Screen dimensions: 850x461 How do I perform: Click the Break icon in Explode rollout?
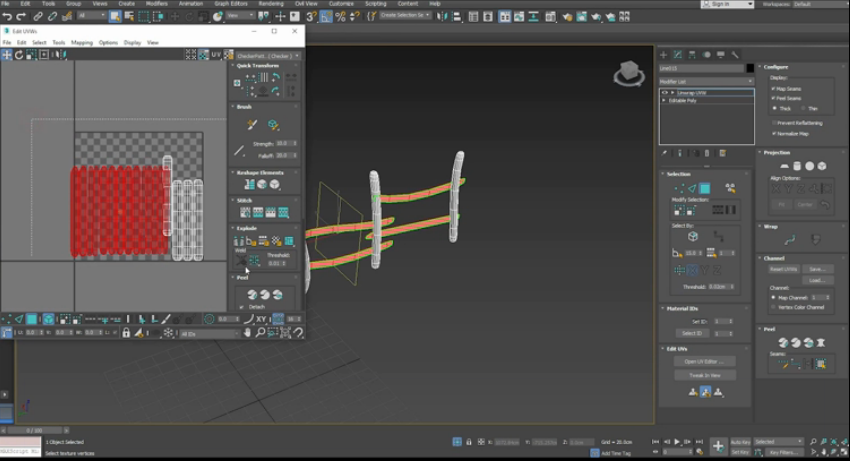pos(239,241)
